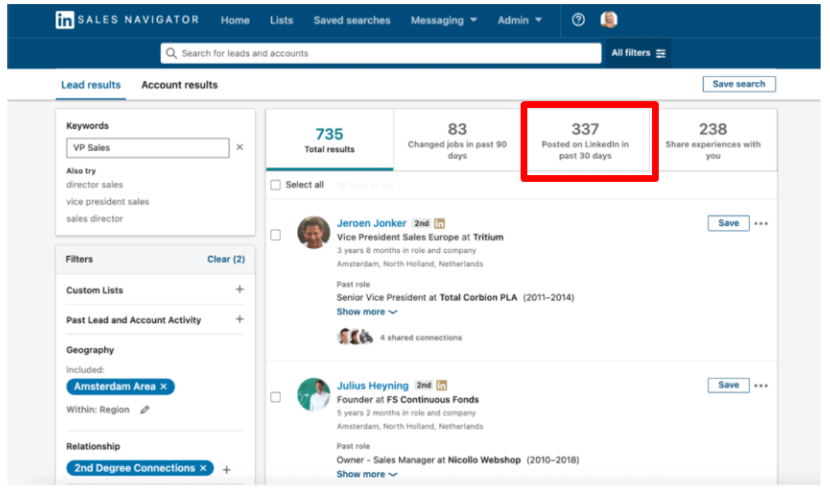The height and width of the screenshot is (488, 830).
Task: Open Julius Heyning's profile photo
Action: tap(313, 394)
